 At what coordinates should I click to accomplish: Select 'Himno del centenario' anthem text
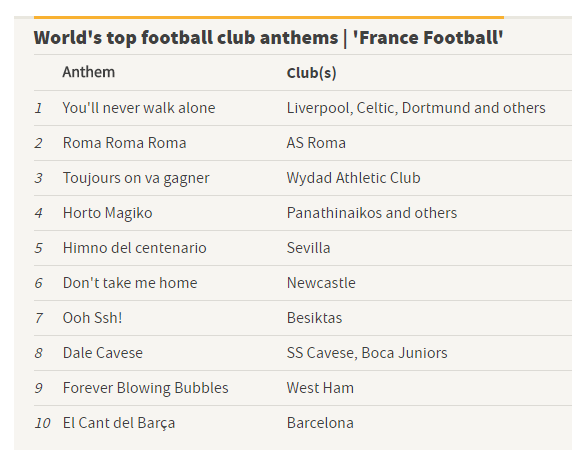coord(135,248)
